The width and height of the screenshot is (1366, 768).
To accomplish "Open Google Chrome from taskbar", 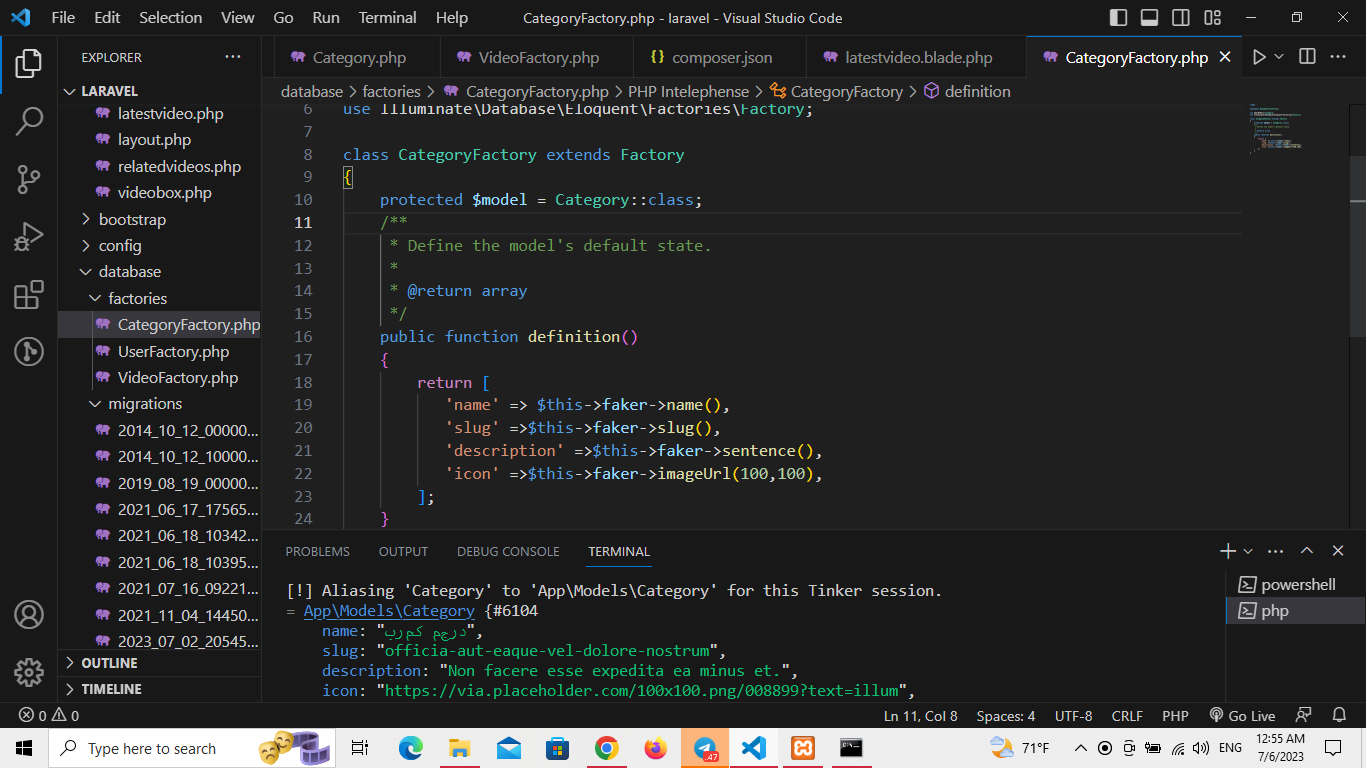I will pos(606,748).
